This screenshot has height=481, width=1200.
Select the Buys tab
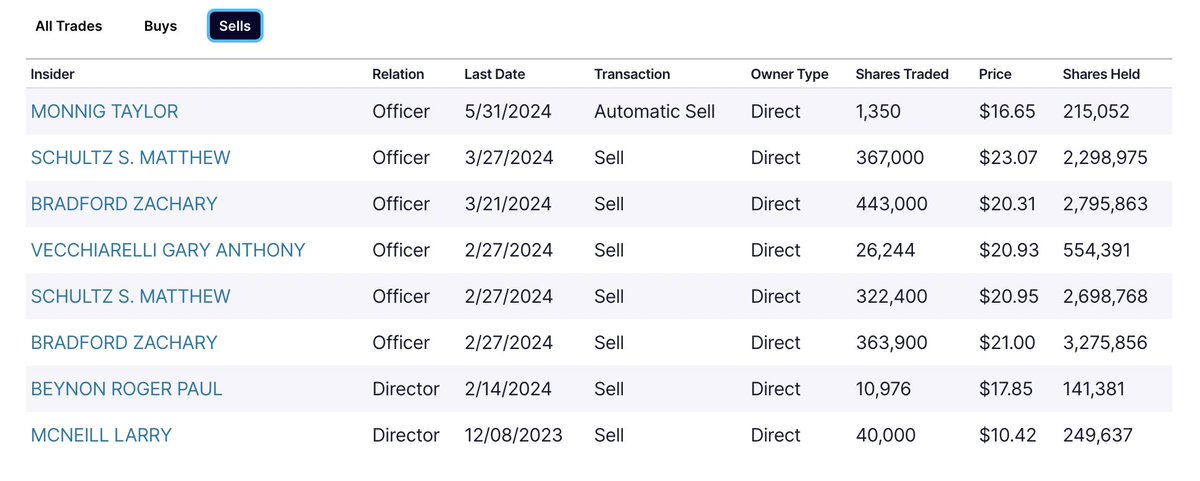[x=160, y=26]
